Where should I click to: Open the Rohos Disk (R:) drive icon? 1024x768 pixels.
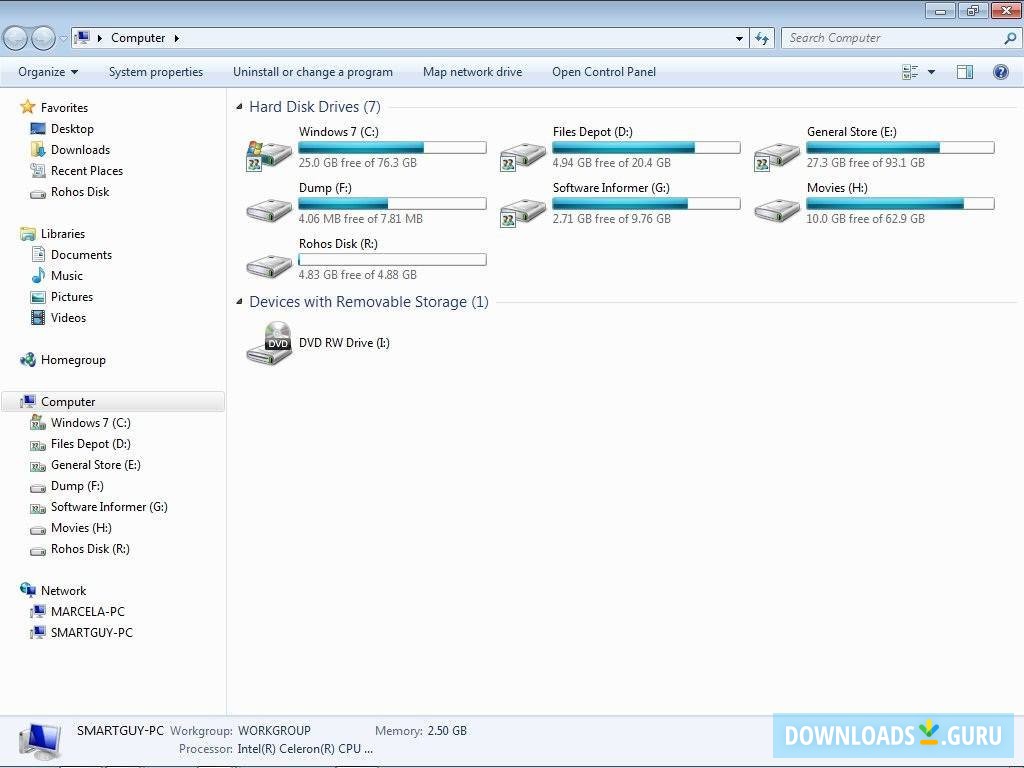[x=268, y=266]
